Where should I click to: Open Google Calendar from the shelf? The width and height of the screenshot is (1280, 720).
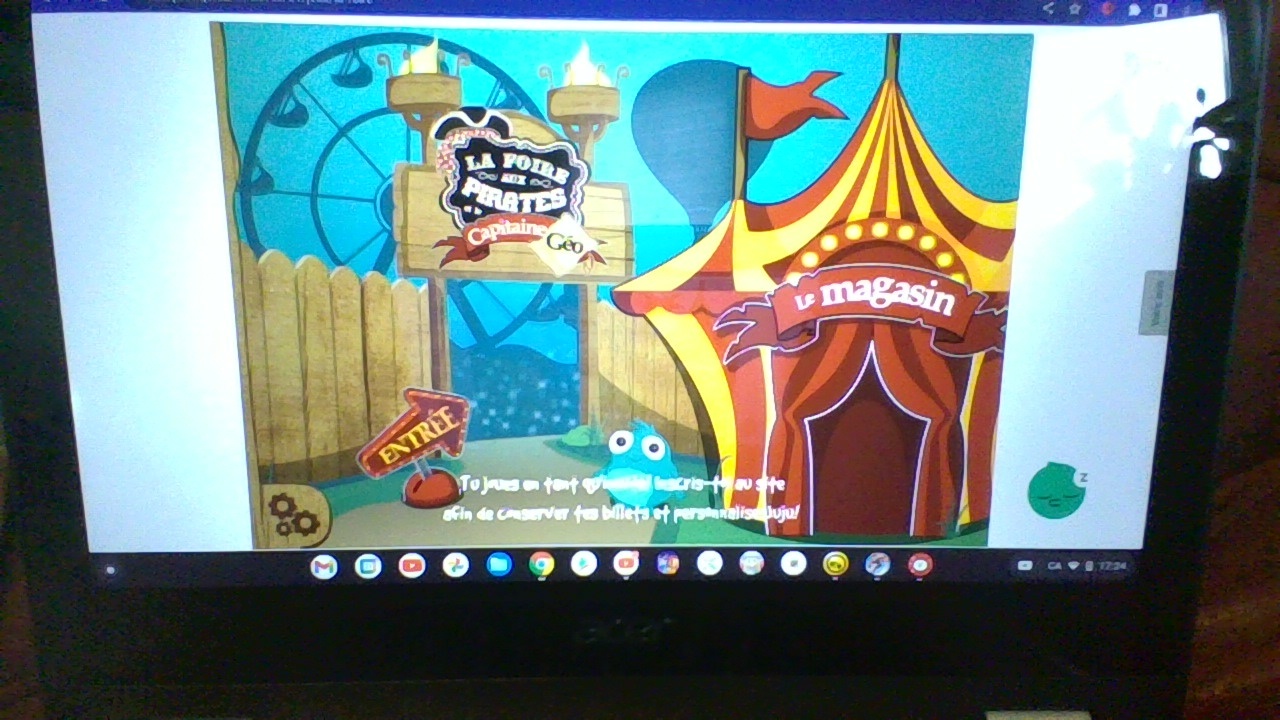tap(368, 566)
